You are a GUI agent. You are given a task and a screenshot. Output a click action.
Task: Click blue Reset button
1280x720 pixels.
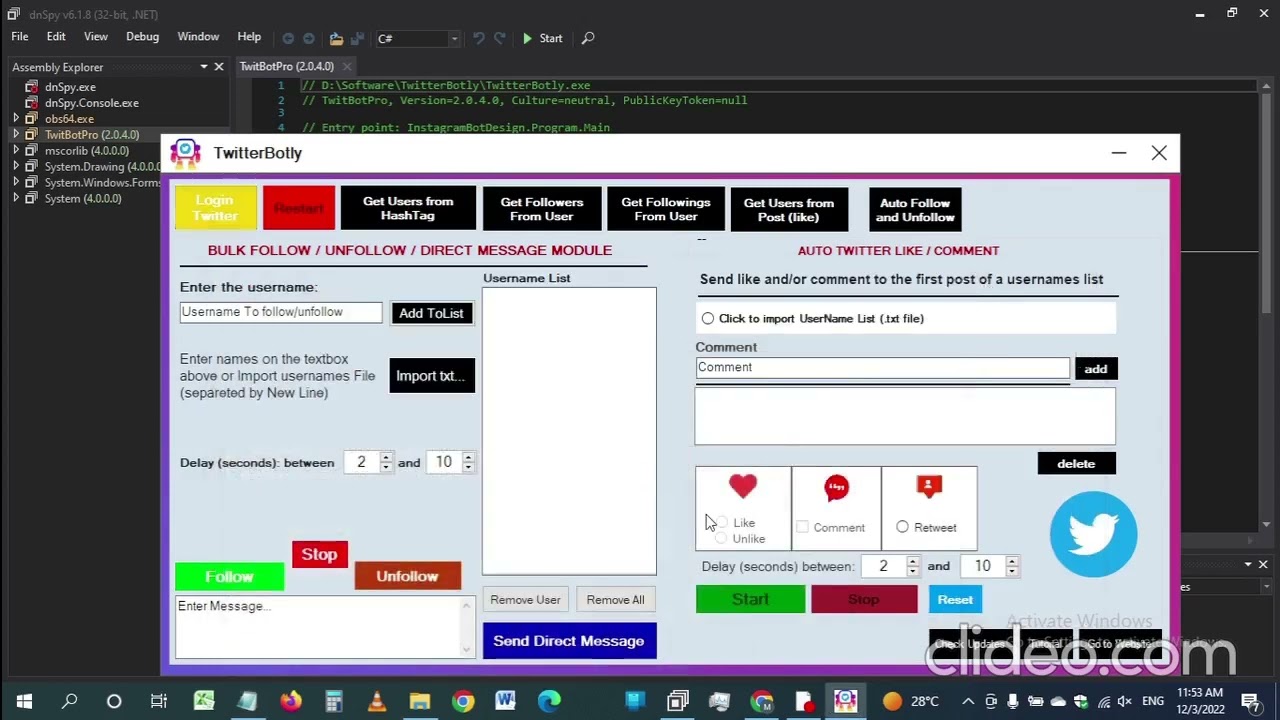click(x=955, y=600)
